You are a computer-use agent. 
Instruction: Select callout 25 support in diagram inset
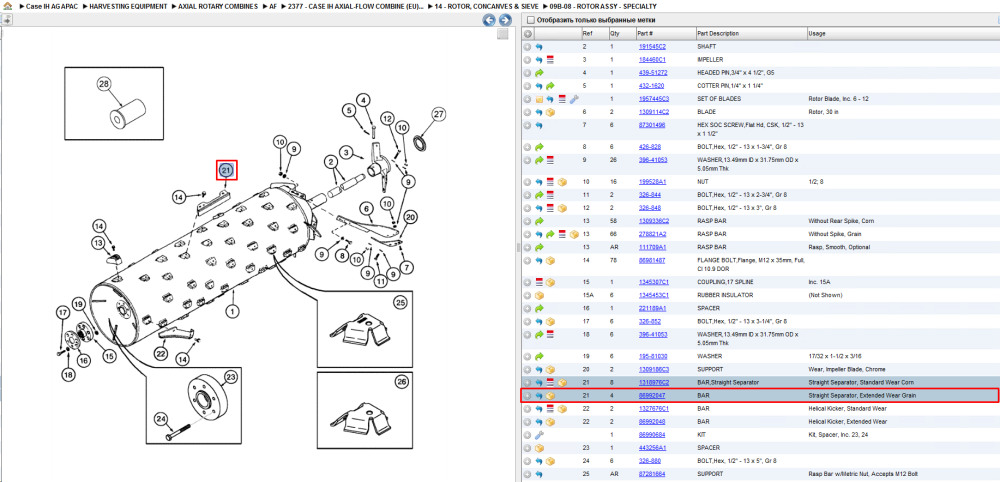pyautogui.click(x=400, y=302)
